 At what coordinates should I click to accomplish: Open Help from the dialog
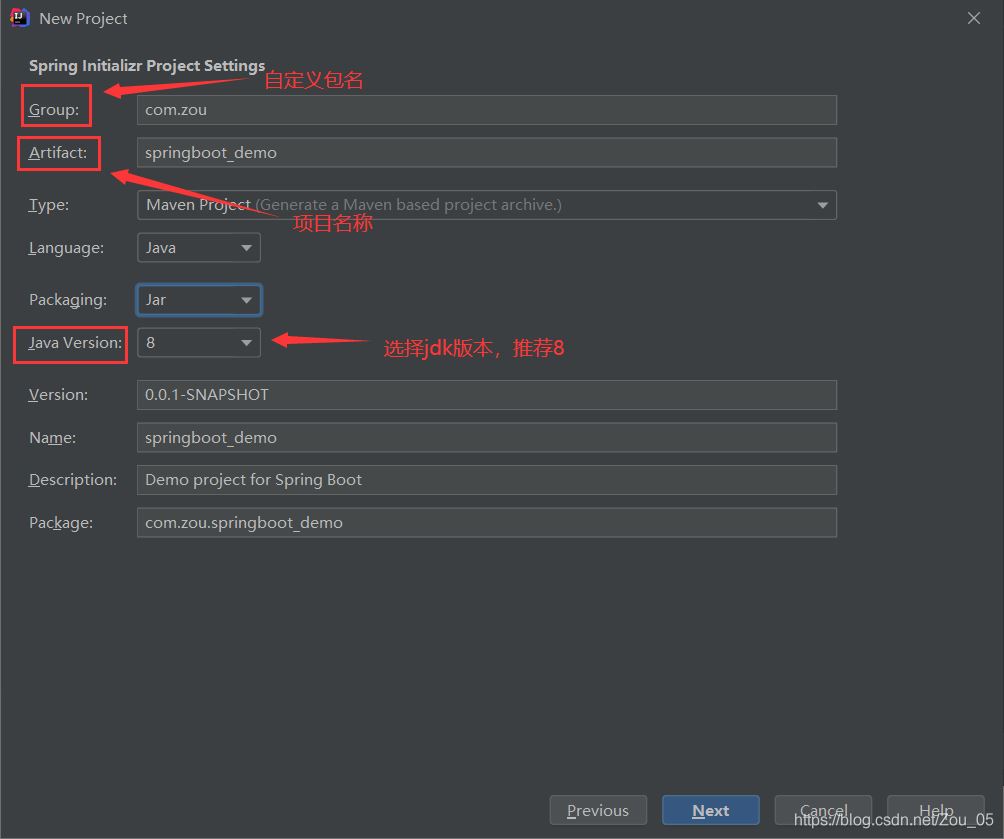click(935, 810)
